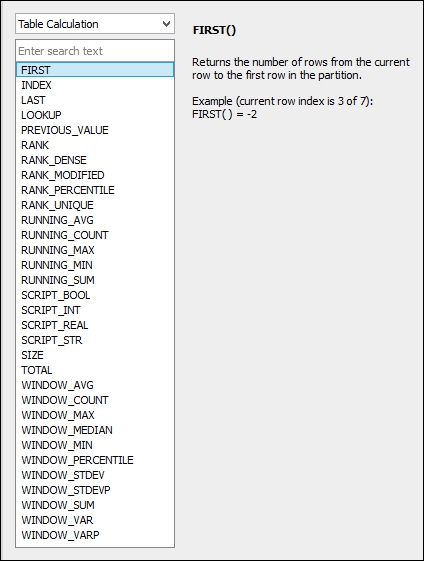The width and height of the screenshot is (424, 561).
Task: Select the SCRIPT_STR function
Action: [95, 340]
